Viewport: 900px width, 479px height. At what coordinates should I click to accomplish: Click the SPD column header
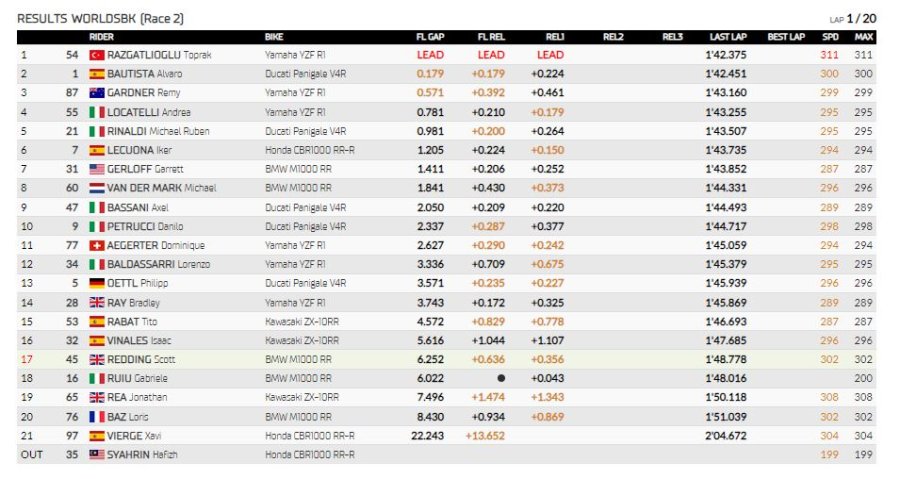click(x=830, y=36)
